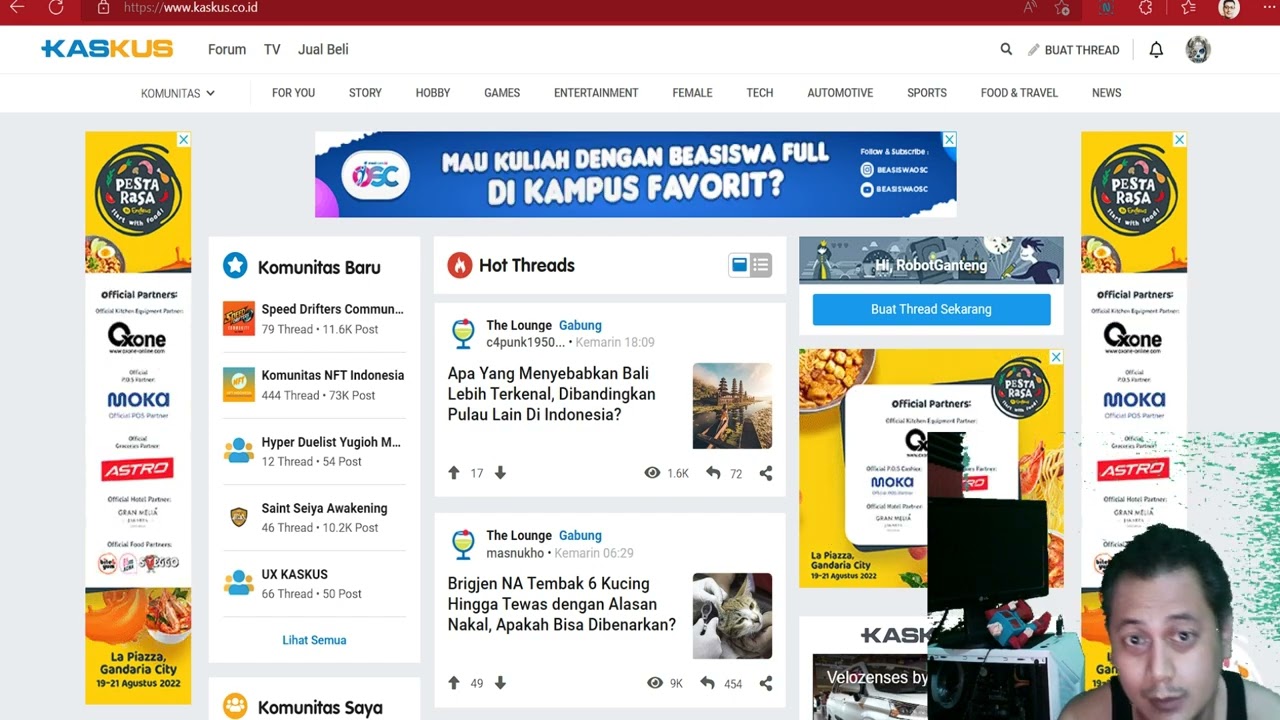The width and height of the screenshot is (1280, 720).
Task: Open the TV menu
Action: [272, 49]
